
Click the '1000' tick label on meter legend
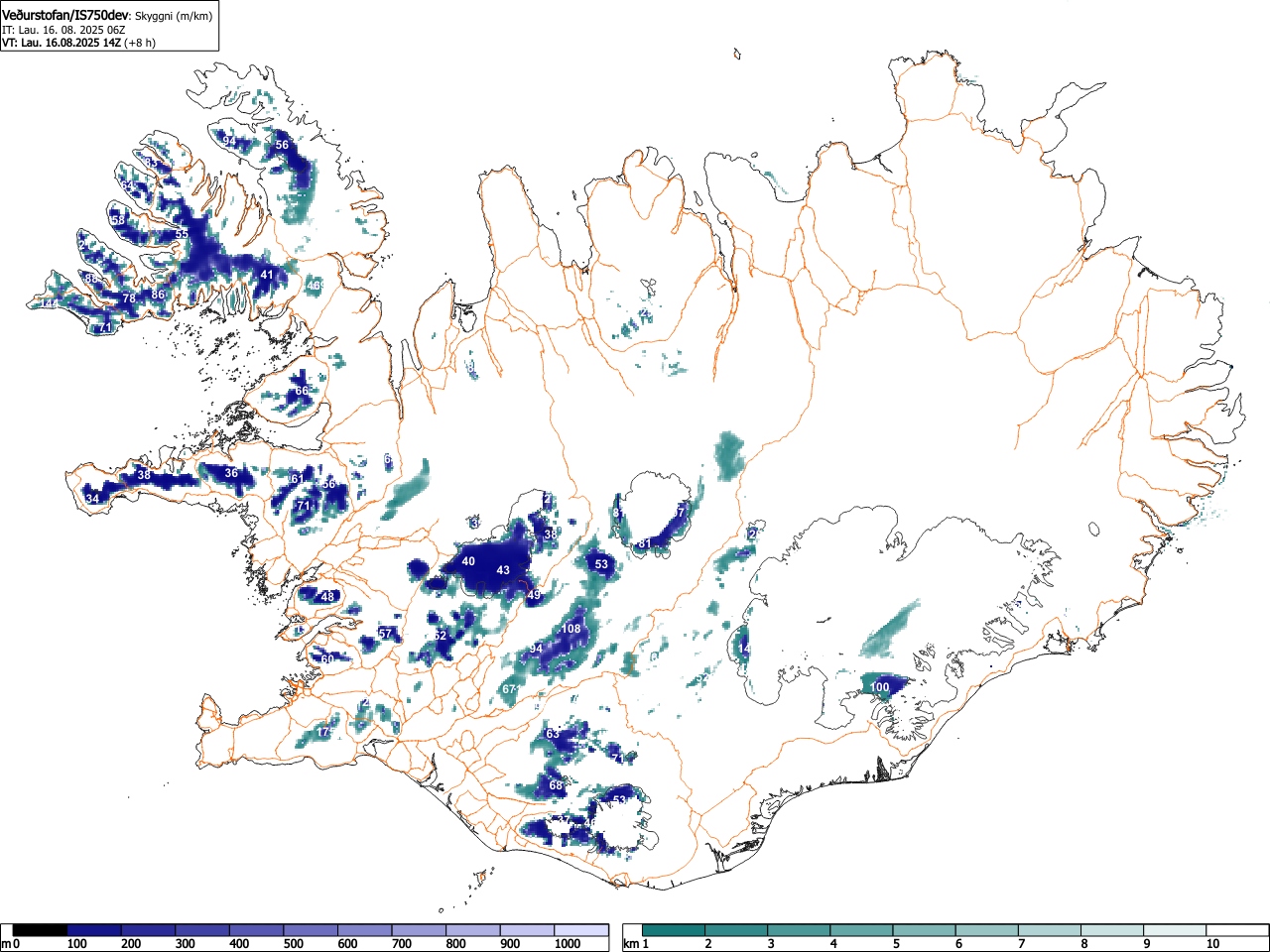tap(568, 944)
